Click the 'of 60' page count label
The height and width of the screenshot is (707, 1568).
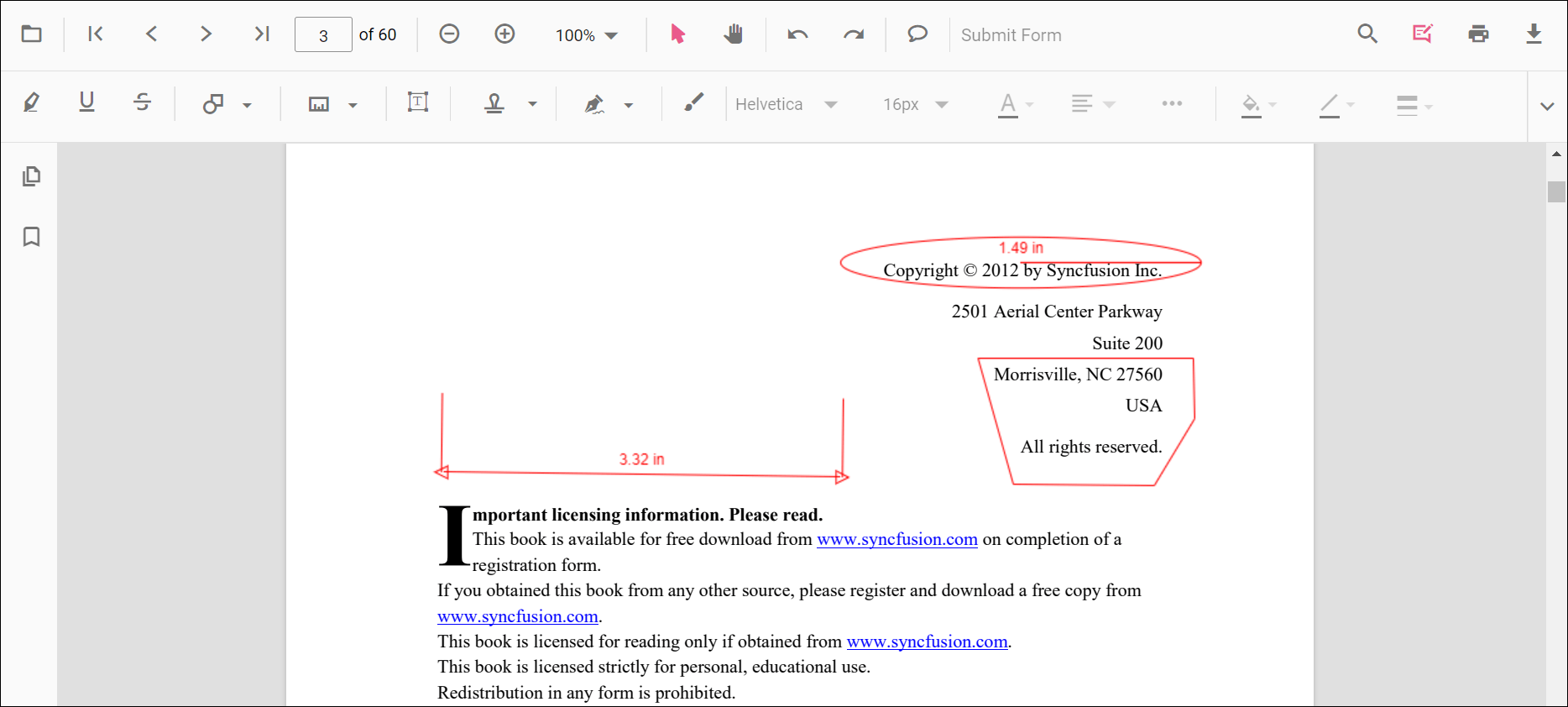(378, 34)
